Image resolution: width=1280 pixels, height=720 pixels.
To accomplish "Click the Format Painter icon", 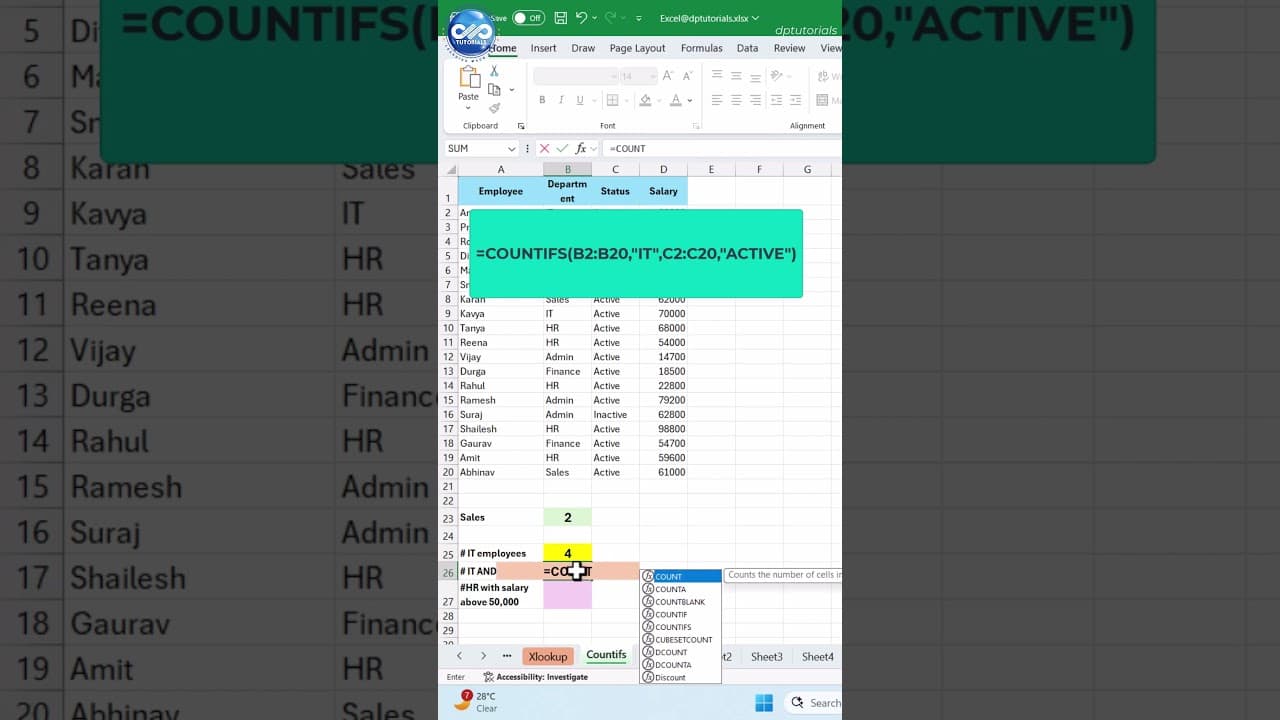I will coord(495,107).
